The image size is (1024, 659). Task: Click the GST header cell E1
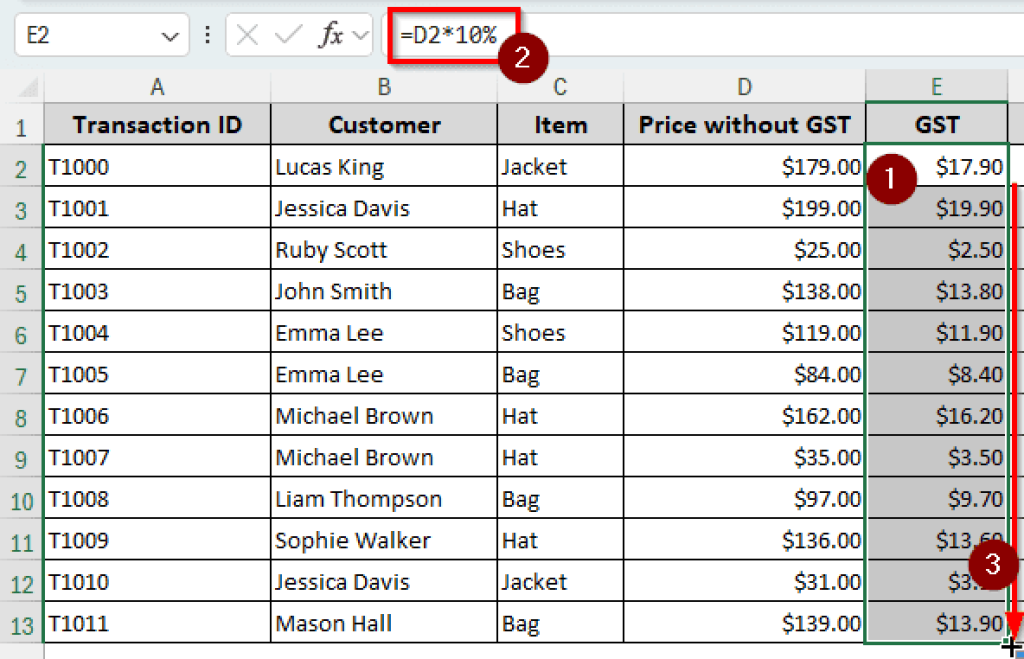935,125
